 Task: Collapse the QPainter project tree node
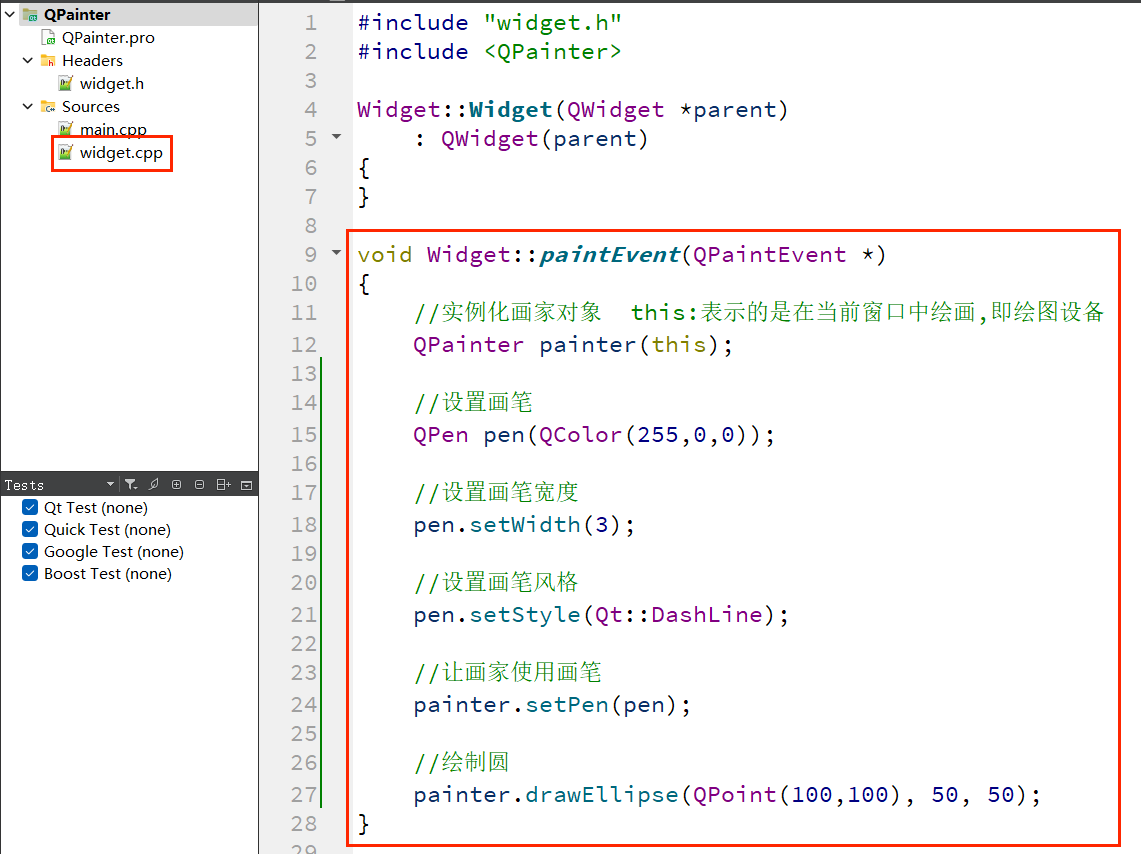click(10, 14)
